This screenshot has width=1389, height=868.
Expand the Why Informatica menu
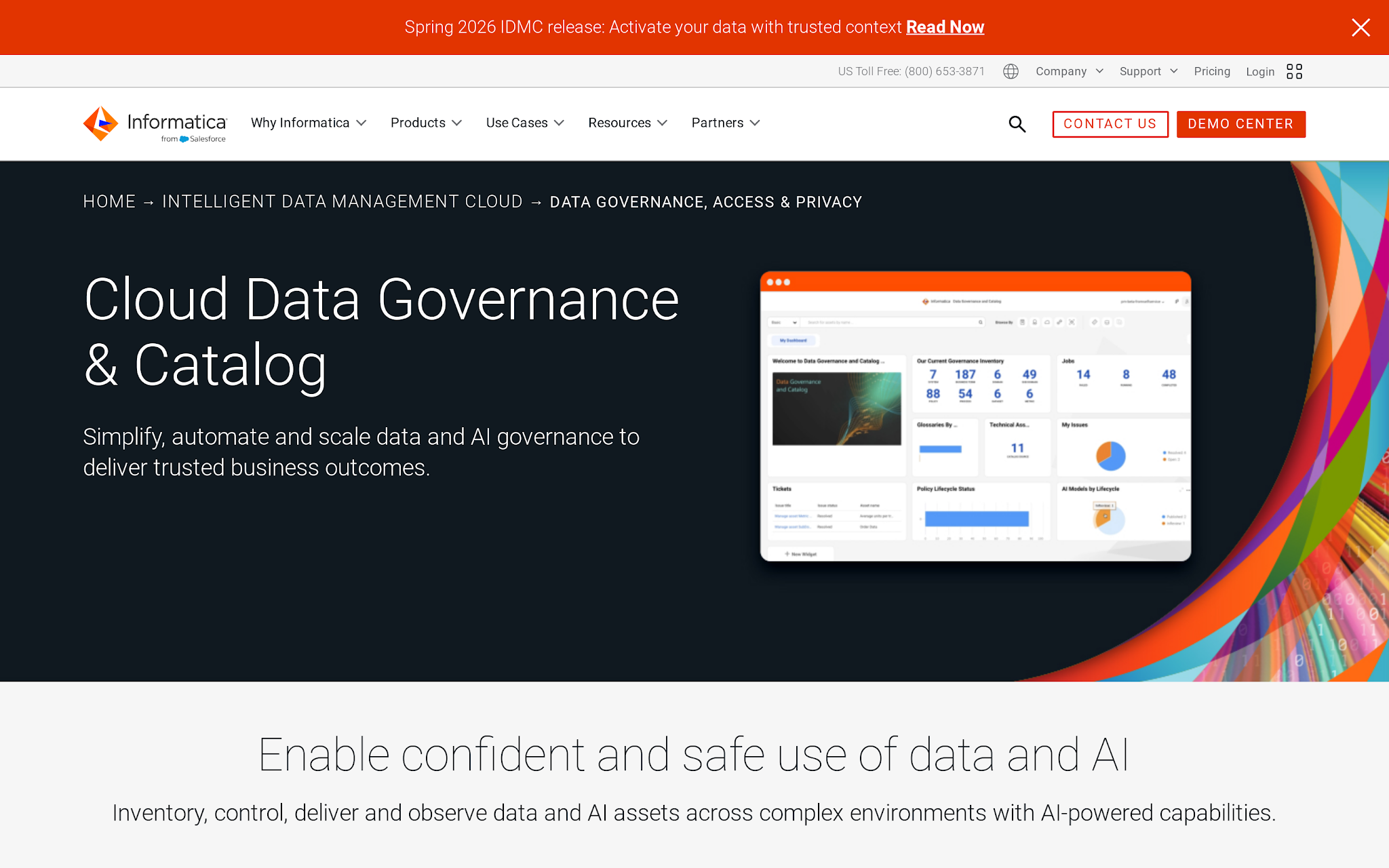(309, 123)
